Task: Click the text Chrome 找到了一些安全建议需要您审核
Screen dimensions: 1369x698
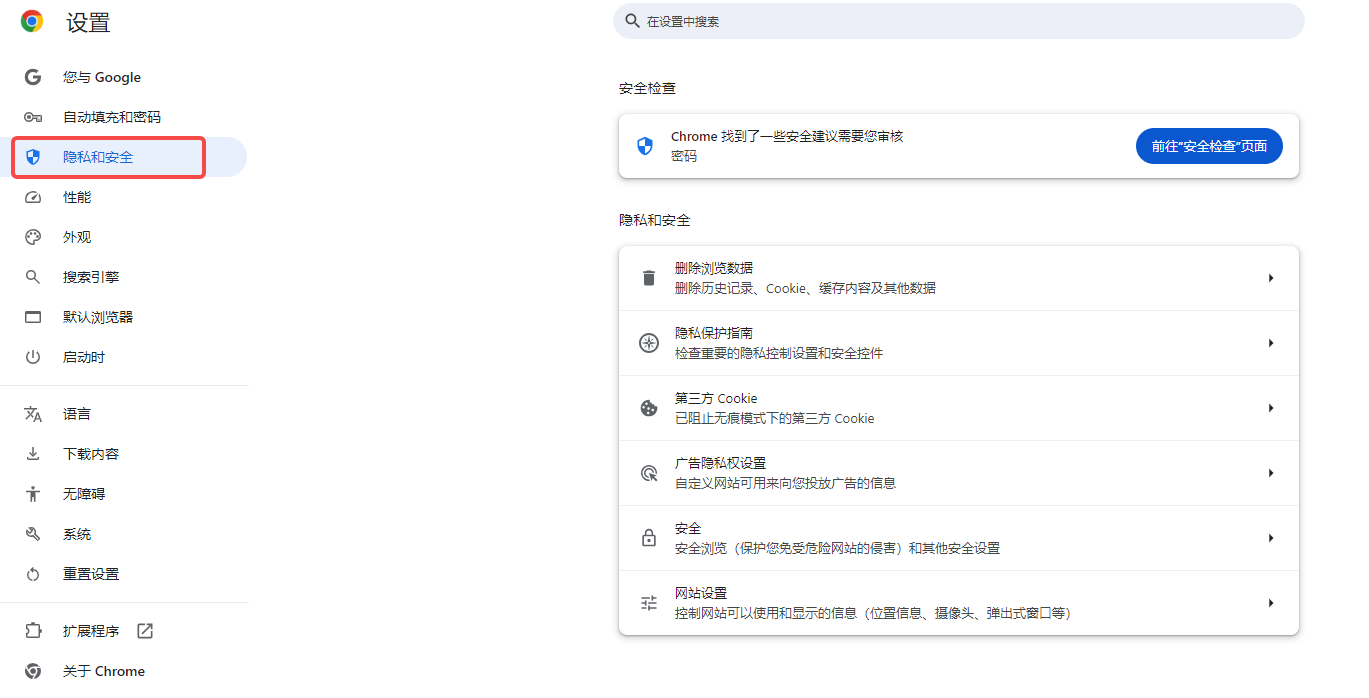Action: [x=787, y=136]
